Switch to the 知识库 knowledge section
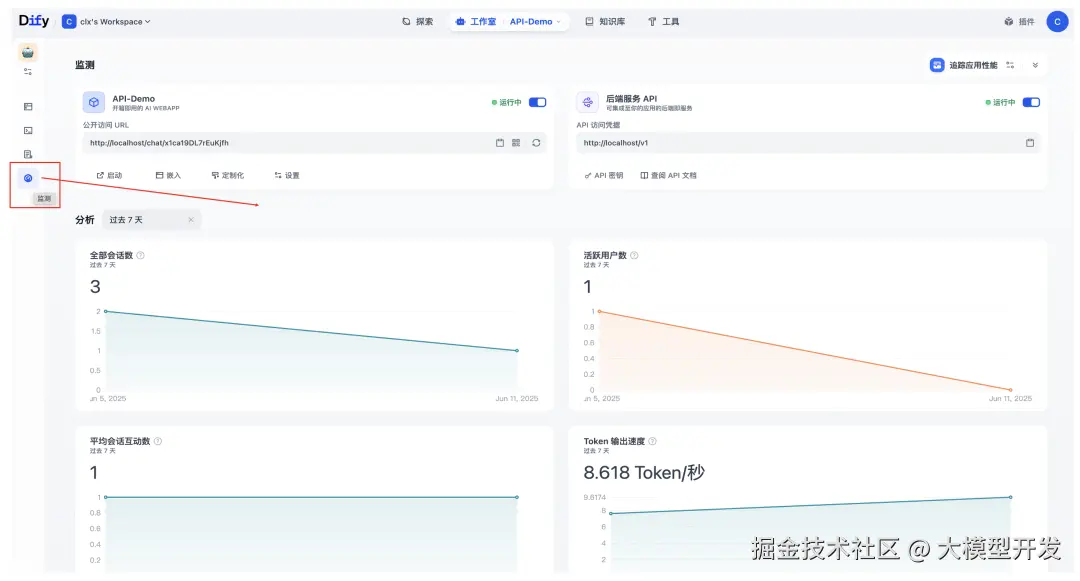The height and width of the screenshot is (581, 1080). [x=604, y=20]
